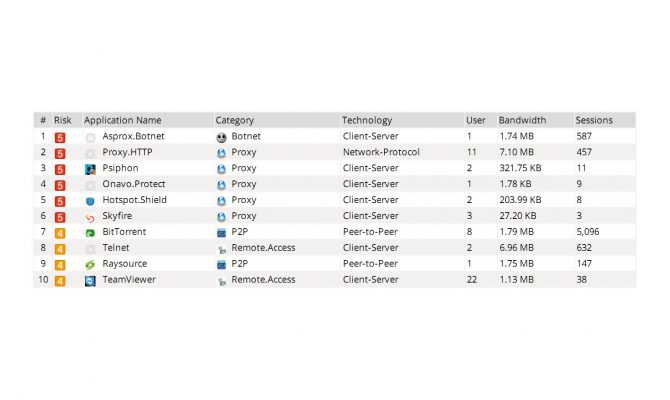Click the red risk 5 badge for Asprox.Botnet
The image size is (670, 400).
(60, 136)
